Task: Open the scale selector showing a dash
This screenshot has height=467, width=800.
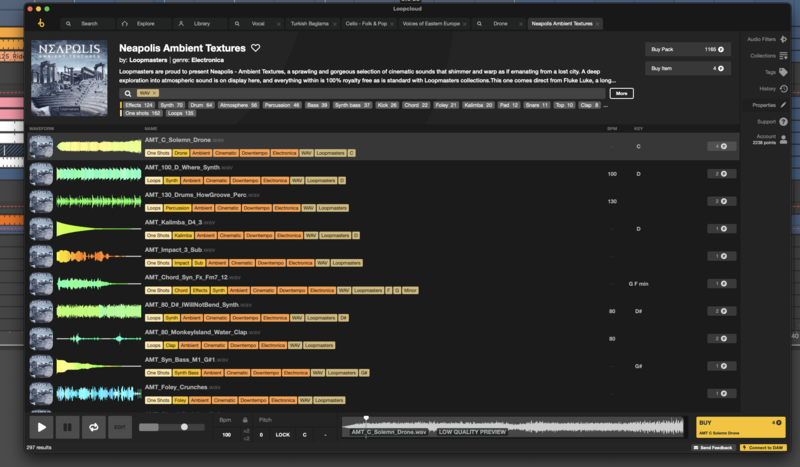Action: tap(326, 435)
